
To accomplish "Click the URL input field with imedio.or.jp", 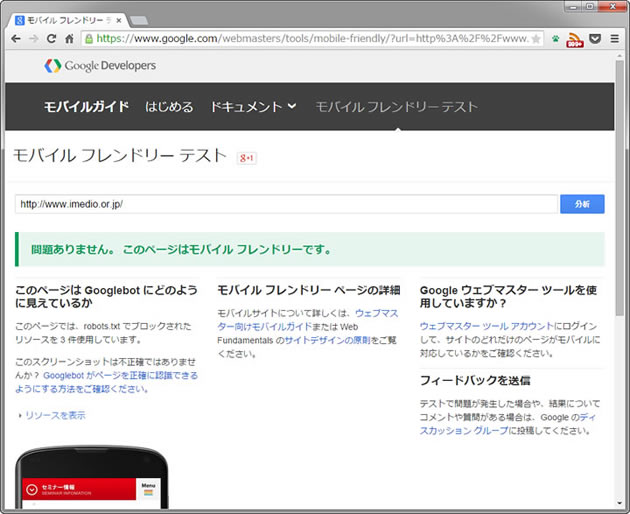I will coord(286,204).
